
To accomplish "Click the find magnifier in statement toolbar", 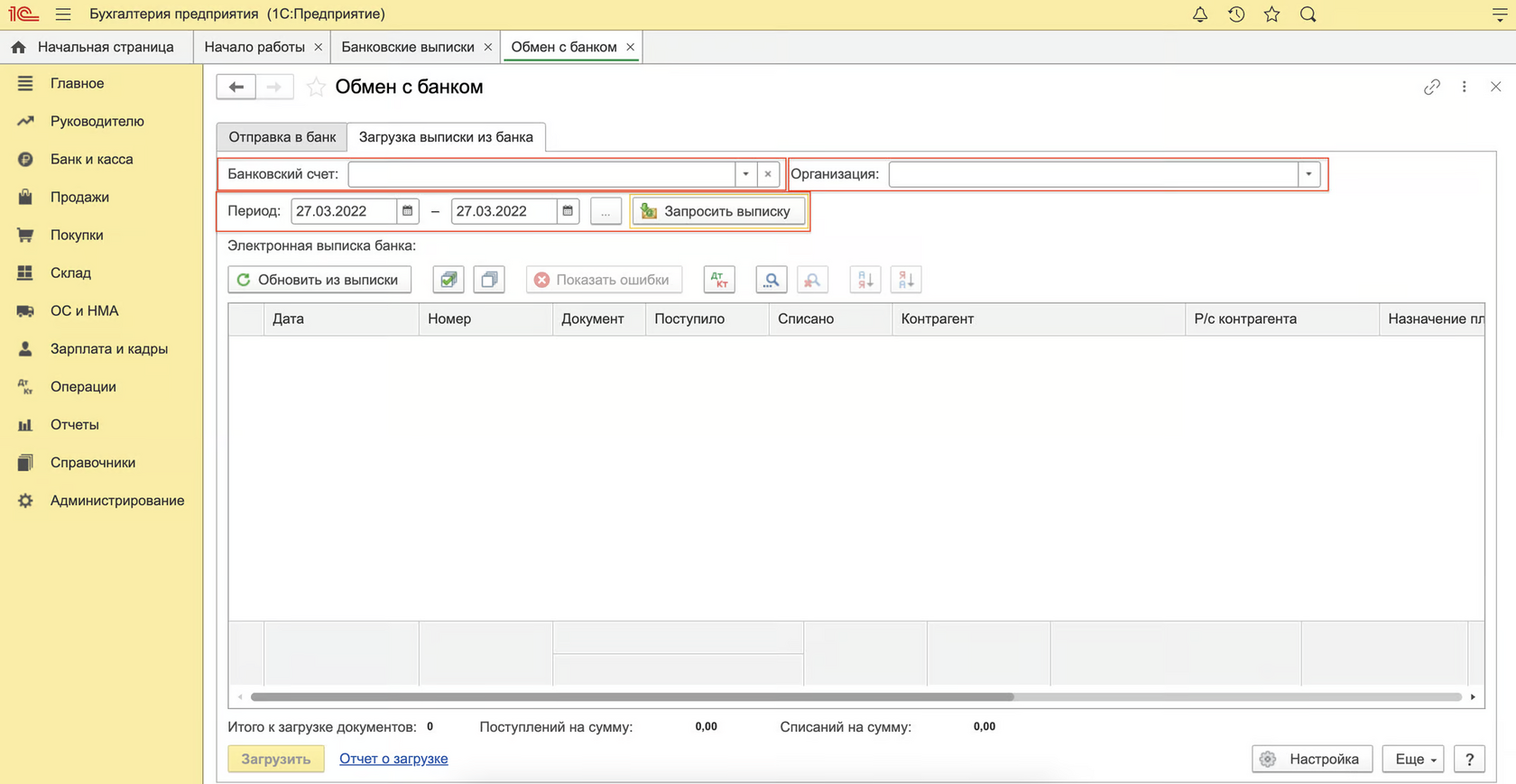I will (x=772, y=280).
